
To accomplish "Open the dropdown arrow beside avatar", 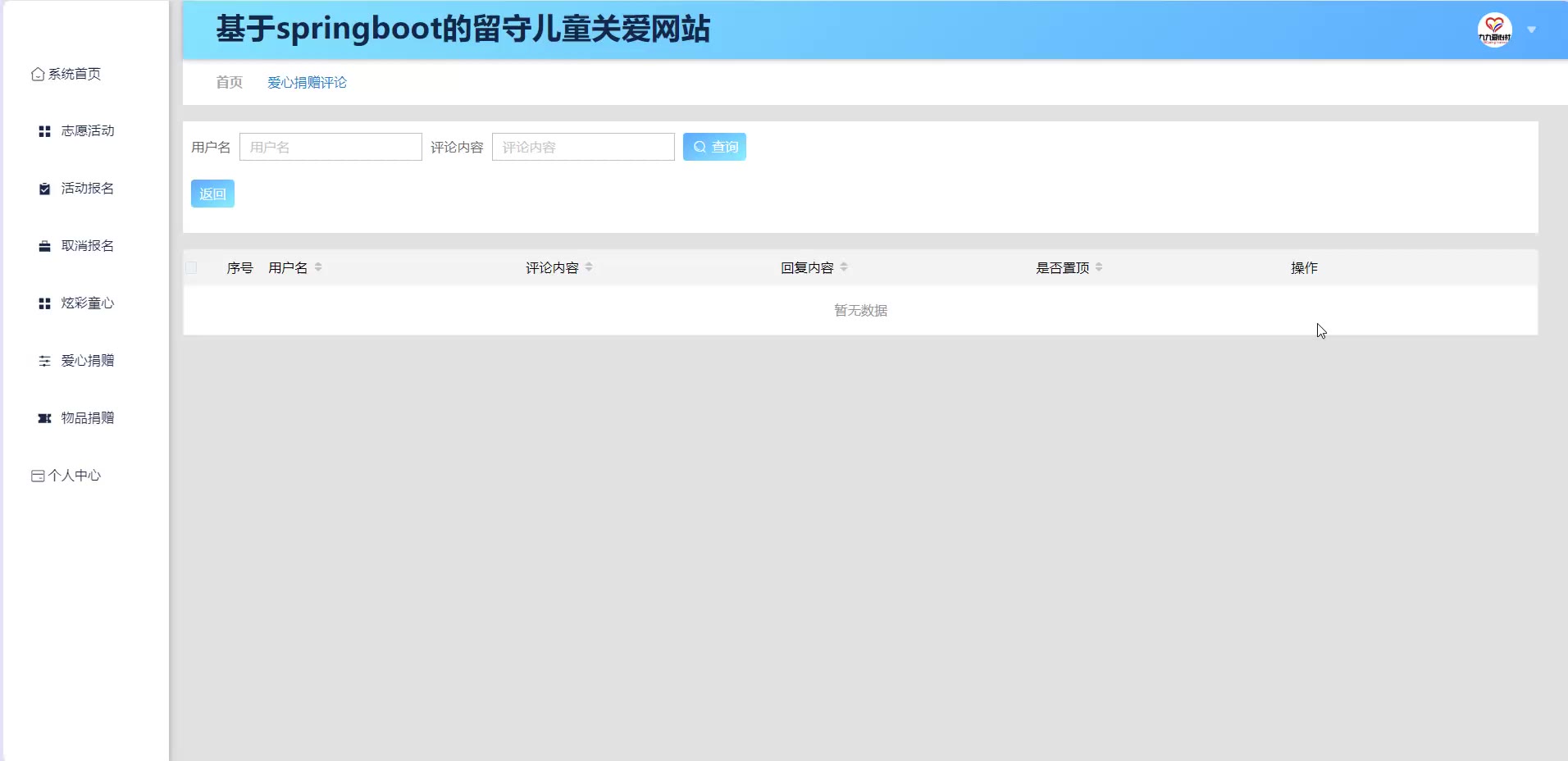I will click(x=1531, y=30).
